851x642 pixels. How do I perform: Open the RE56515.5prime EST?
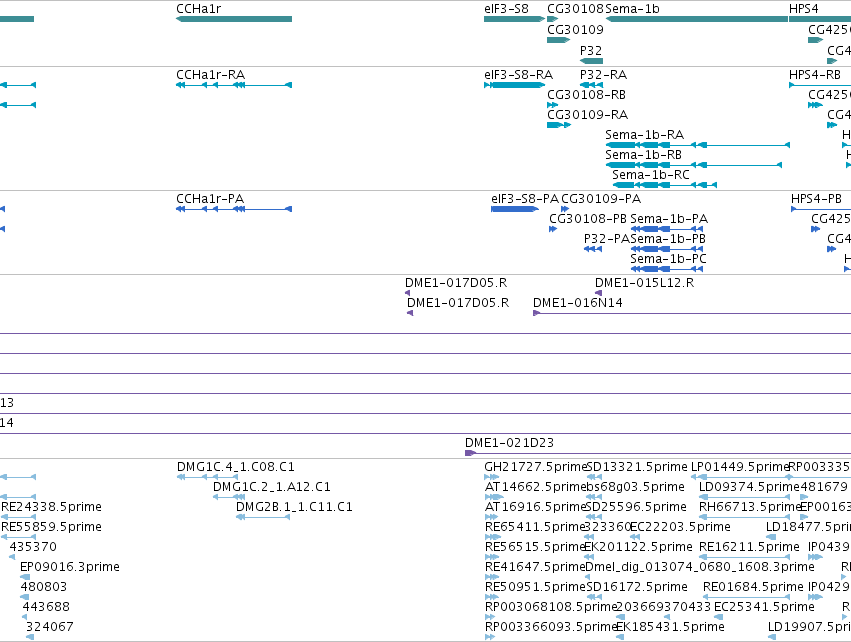pos(491,557)
